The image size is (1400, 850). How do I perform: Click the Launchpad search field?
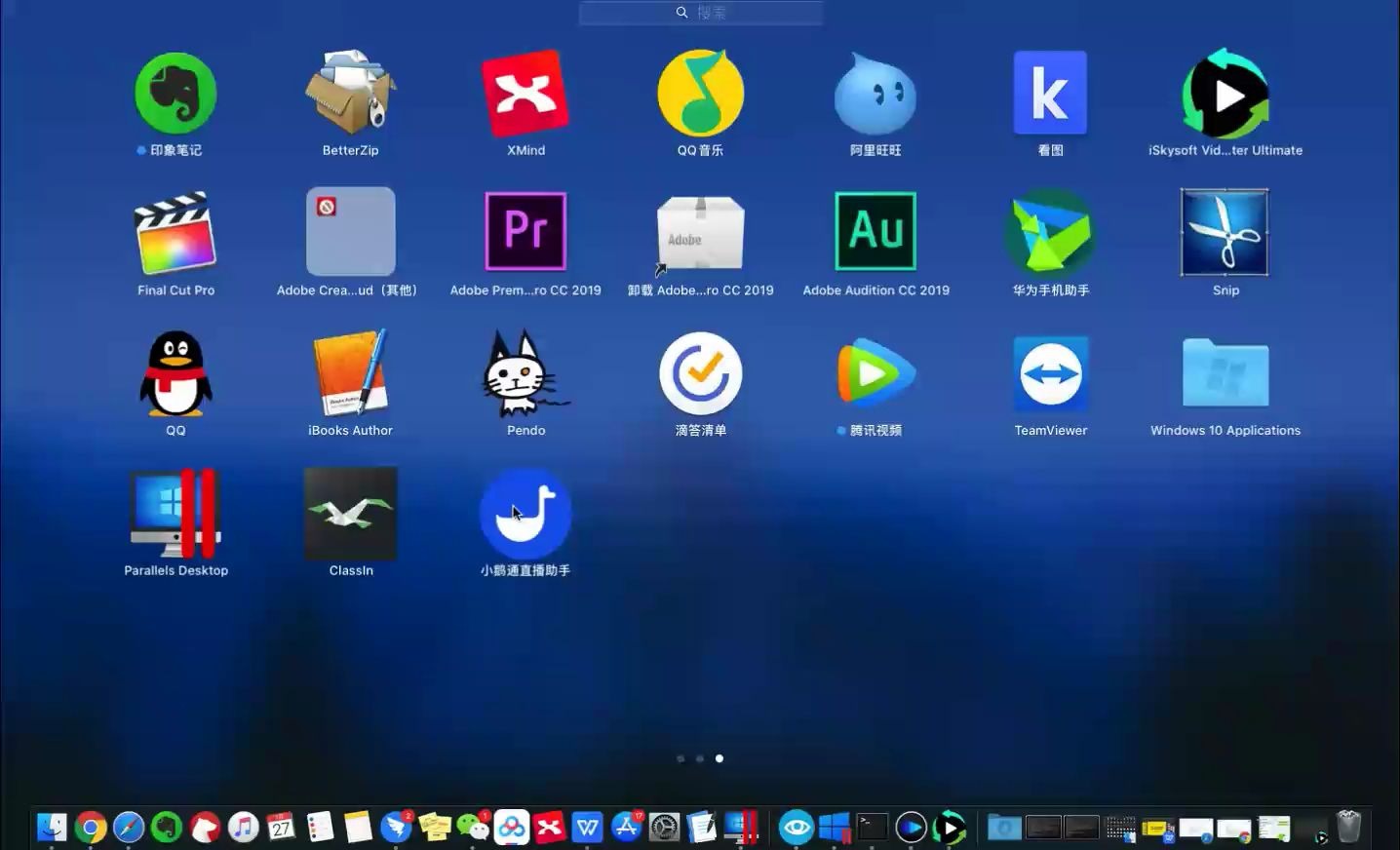700,12
